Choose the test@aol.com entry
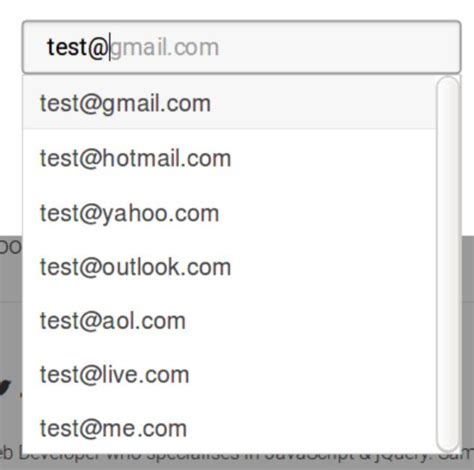474x470 pixels. coord(229,321)
